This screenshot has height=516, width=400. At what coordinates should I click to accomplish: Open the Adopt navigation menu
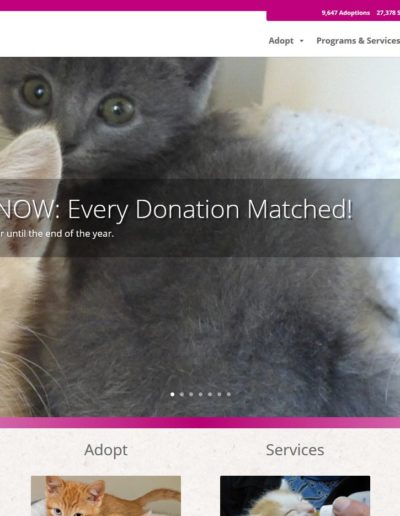tap(281, 41)
